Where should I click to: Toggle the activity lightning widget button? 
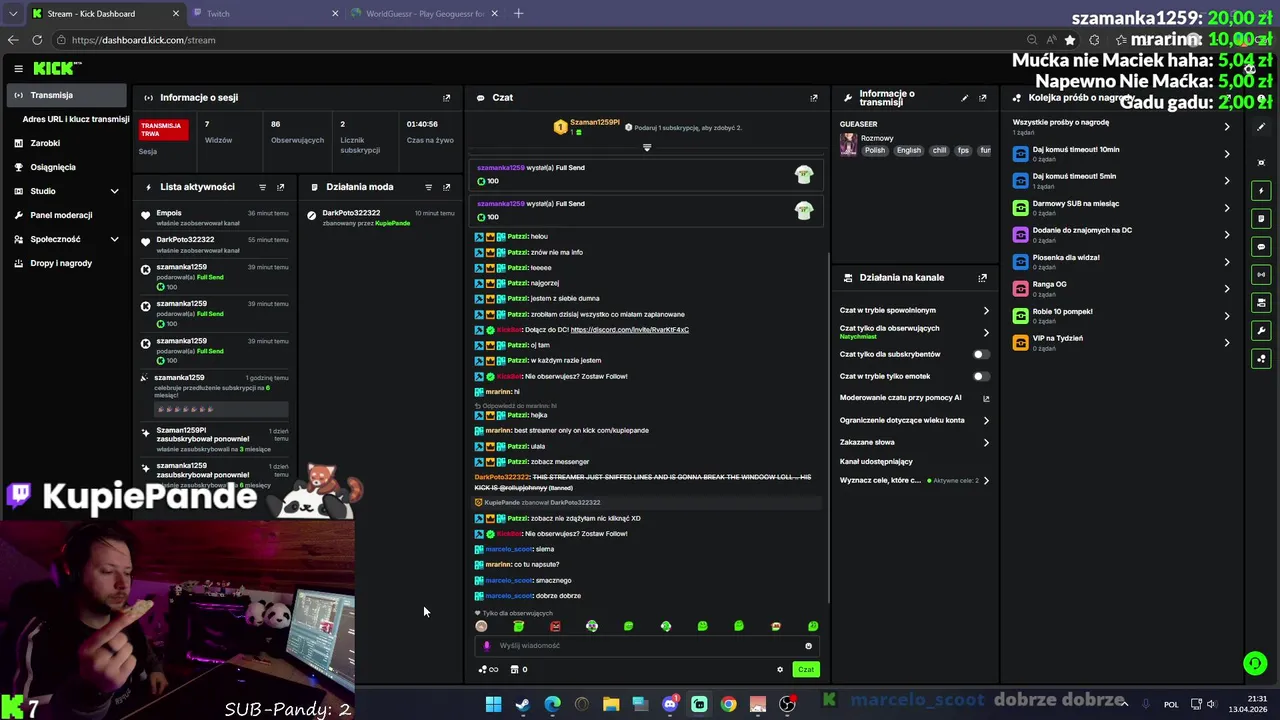click(x=1261, y=190)
